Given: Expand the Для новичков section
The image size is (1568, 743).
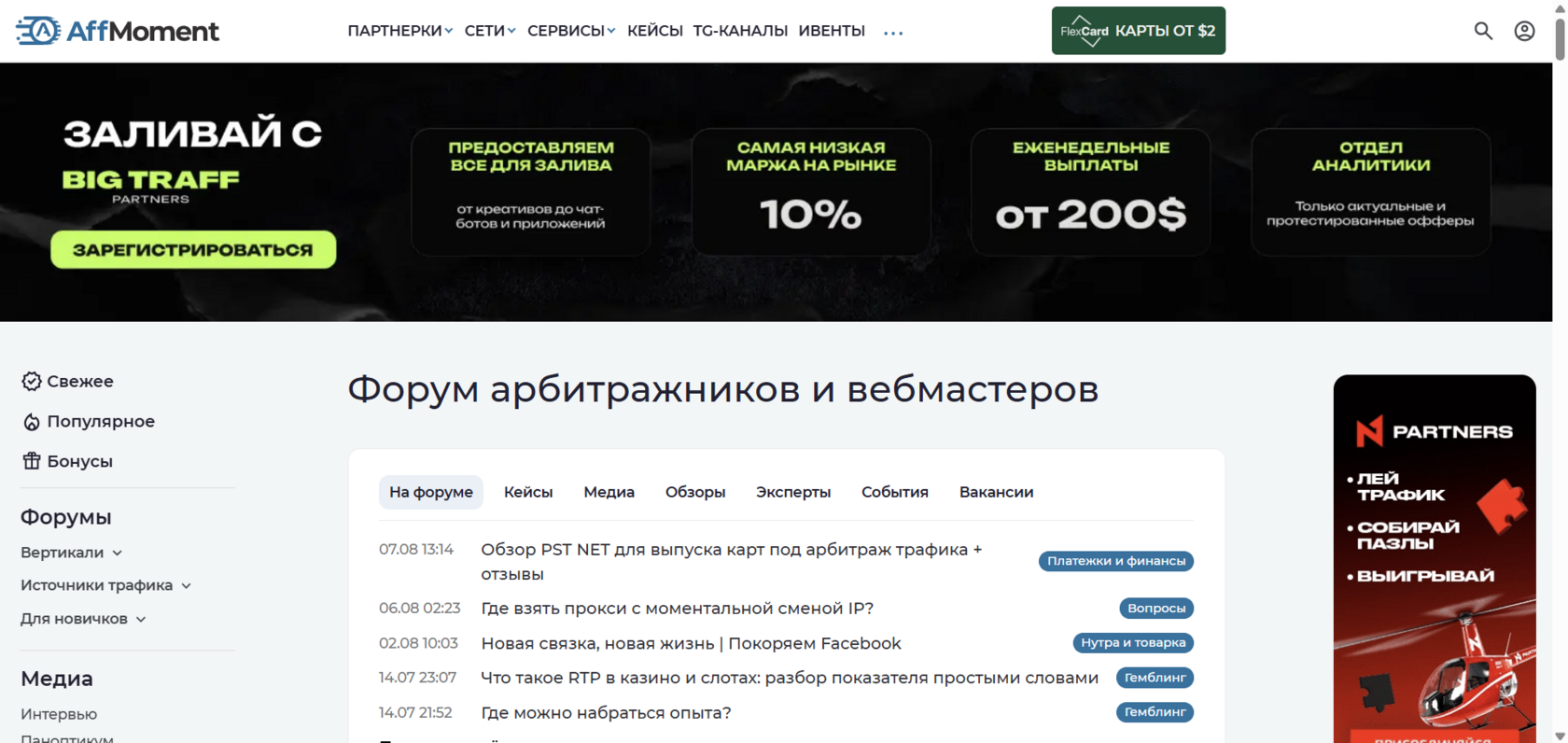Looking at the screenshot, I should [x=84, y=619].
